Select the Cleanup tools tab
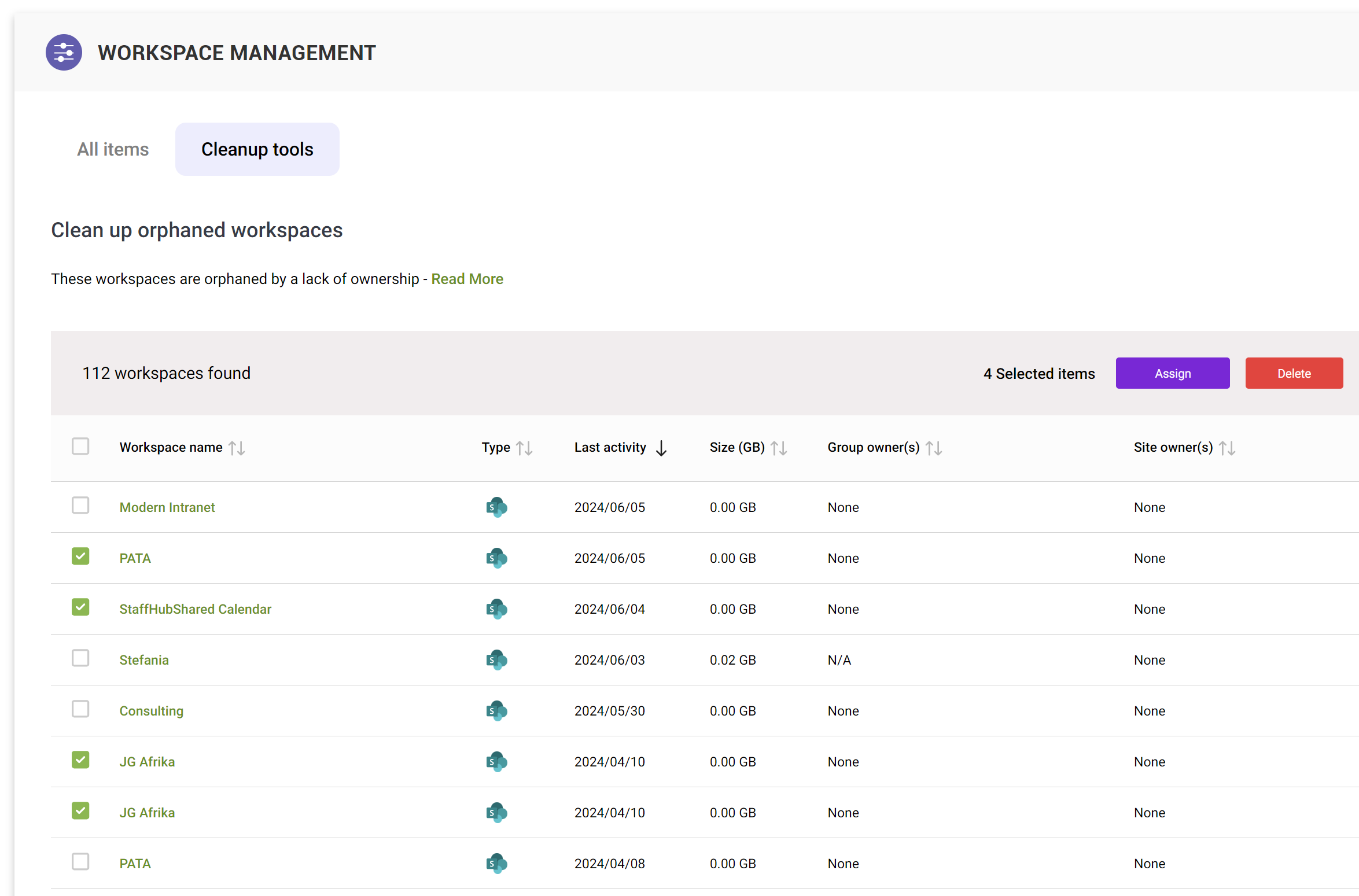Image resolution: width=1359 pixels, height=896 pixels. [257, 149]
